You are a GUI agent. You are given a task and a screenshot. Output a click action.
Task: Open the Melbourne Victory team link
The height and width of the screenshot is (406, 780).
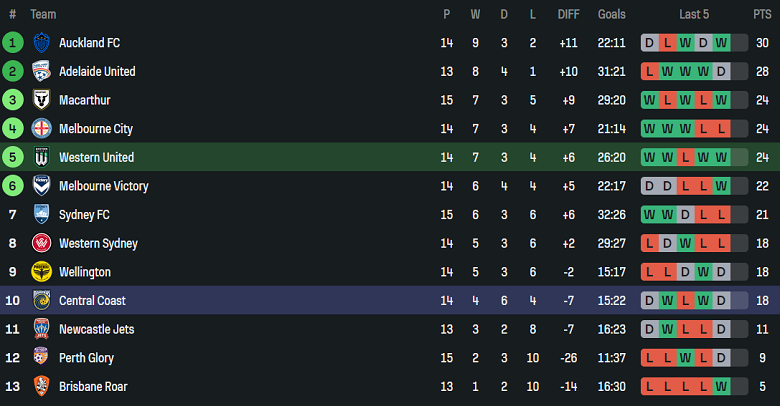coord(103,186)
